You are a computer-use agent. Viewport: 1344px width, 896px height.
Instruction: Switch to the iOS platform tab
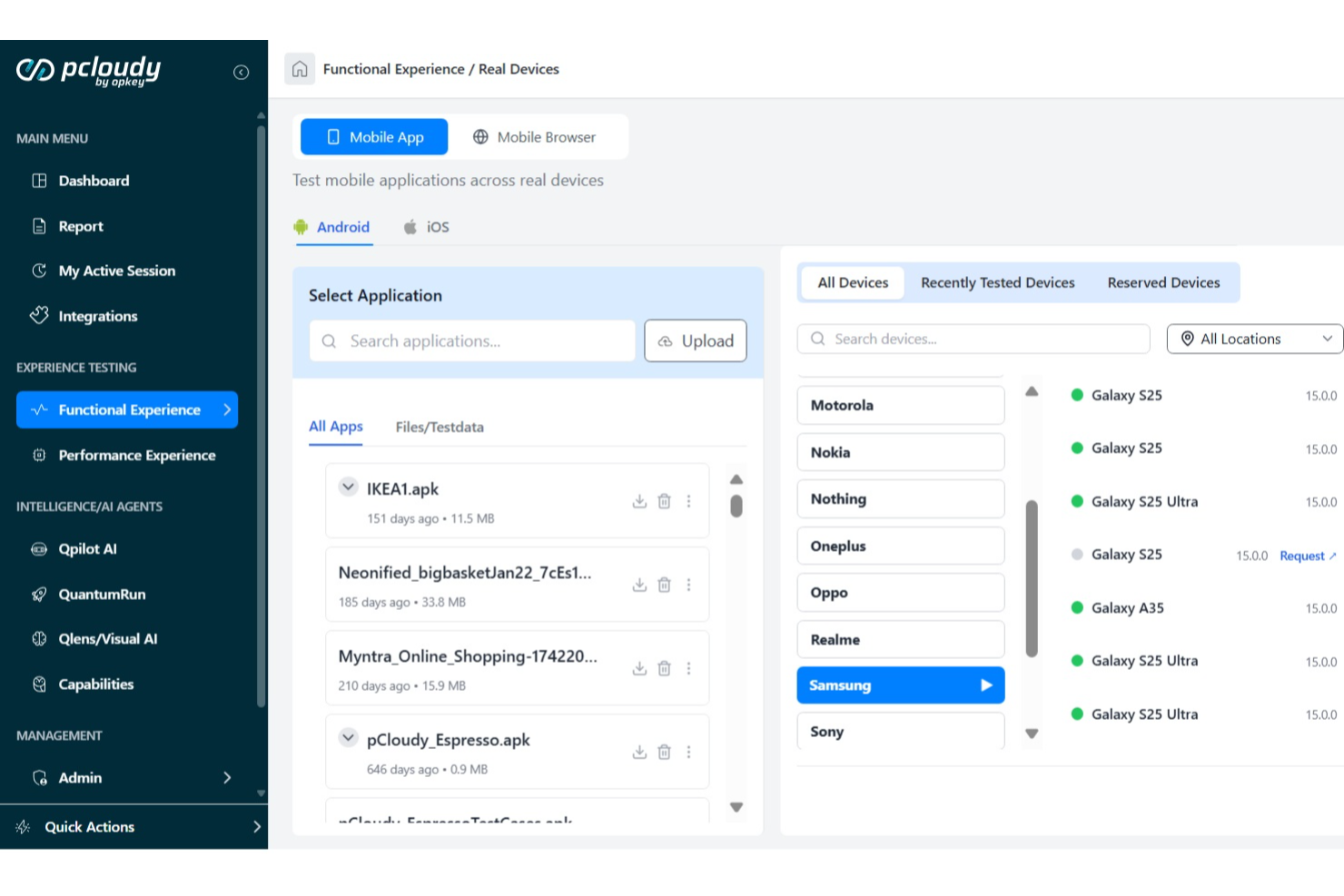click(427, 227)
